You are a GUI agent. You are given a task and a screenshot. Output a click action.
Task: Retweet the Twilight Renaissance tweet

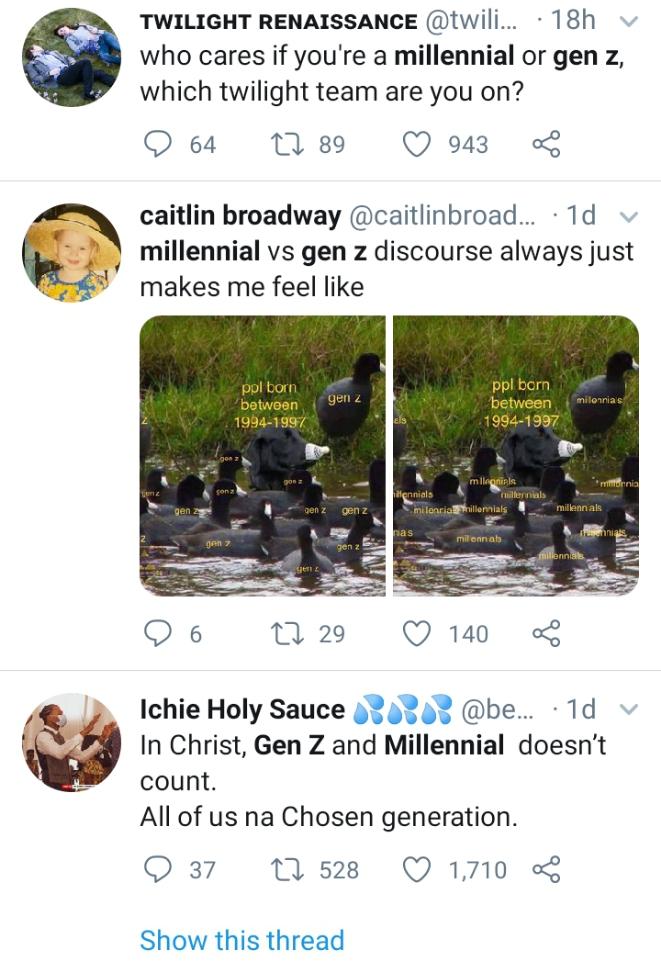pos(285,145)
